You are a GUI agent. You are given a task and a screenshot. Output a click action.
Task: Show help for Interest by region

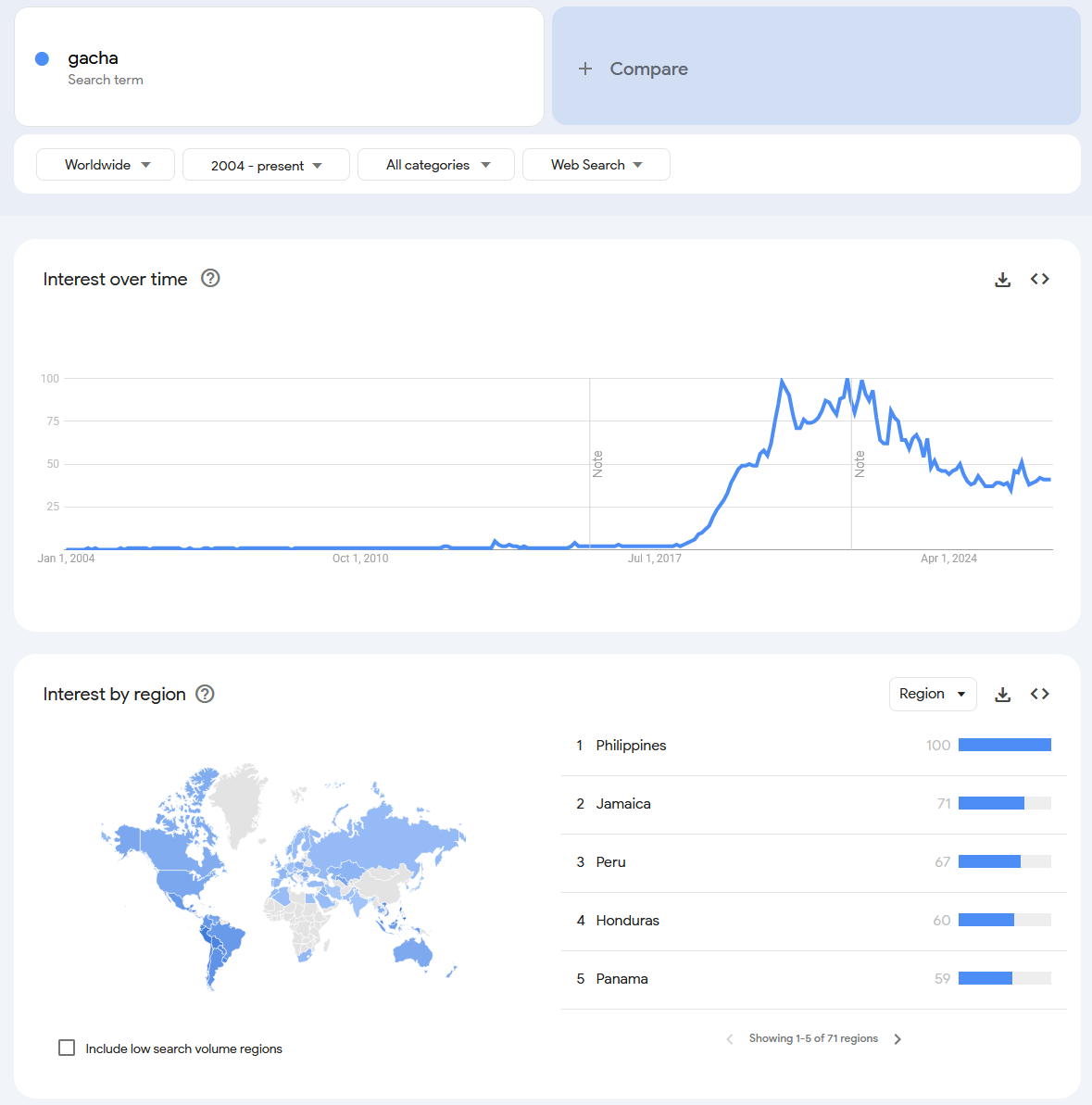[x=205, y=694]
